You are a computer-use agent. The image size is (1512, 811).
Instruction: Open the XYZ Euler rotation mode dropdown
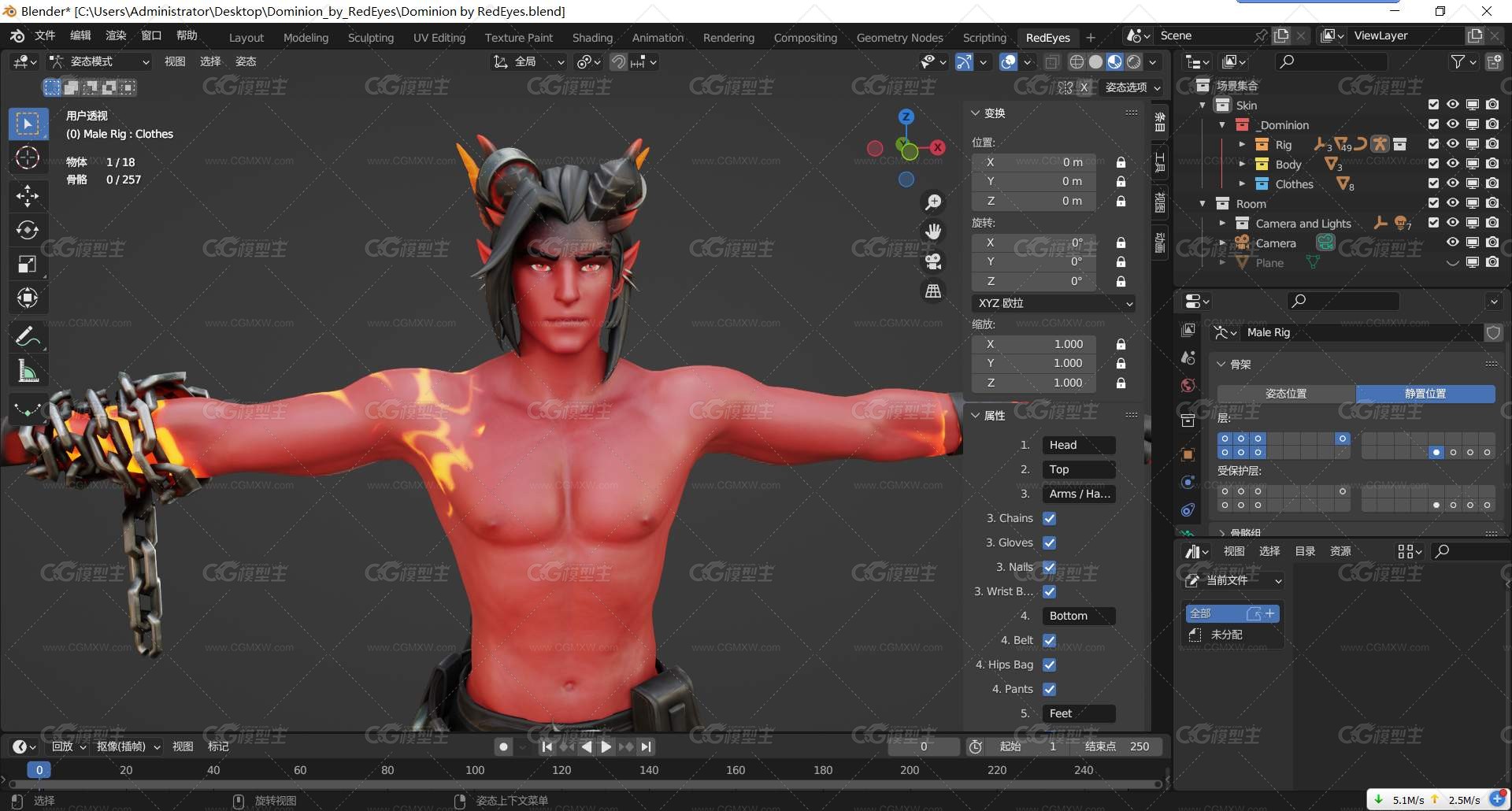point(1054,303)
